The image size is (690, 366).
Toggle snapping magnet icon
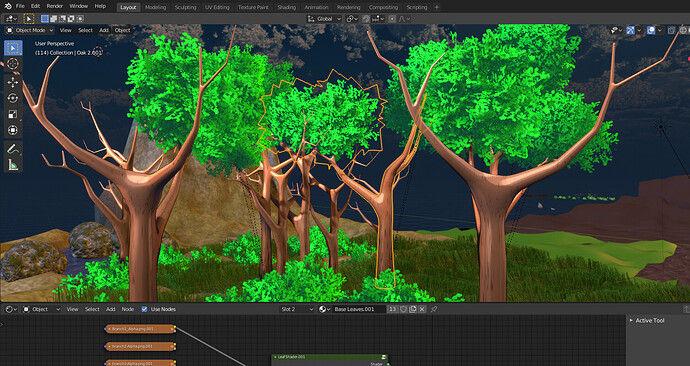366,19
